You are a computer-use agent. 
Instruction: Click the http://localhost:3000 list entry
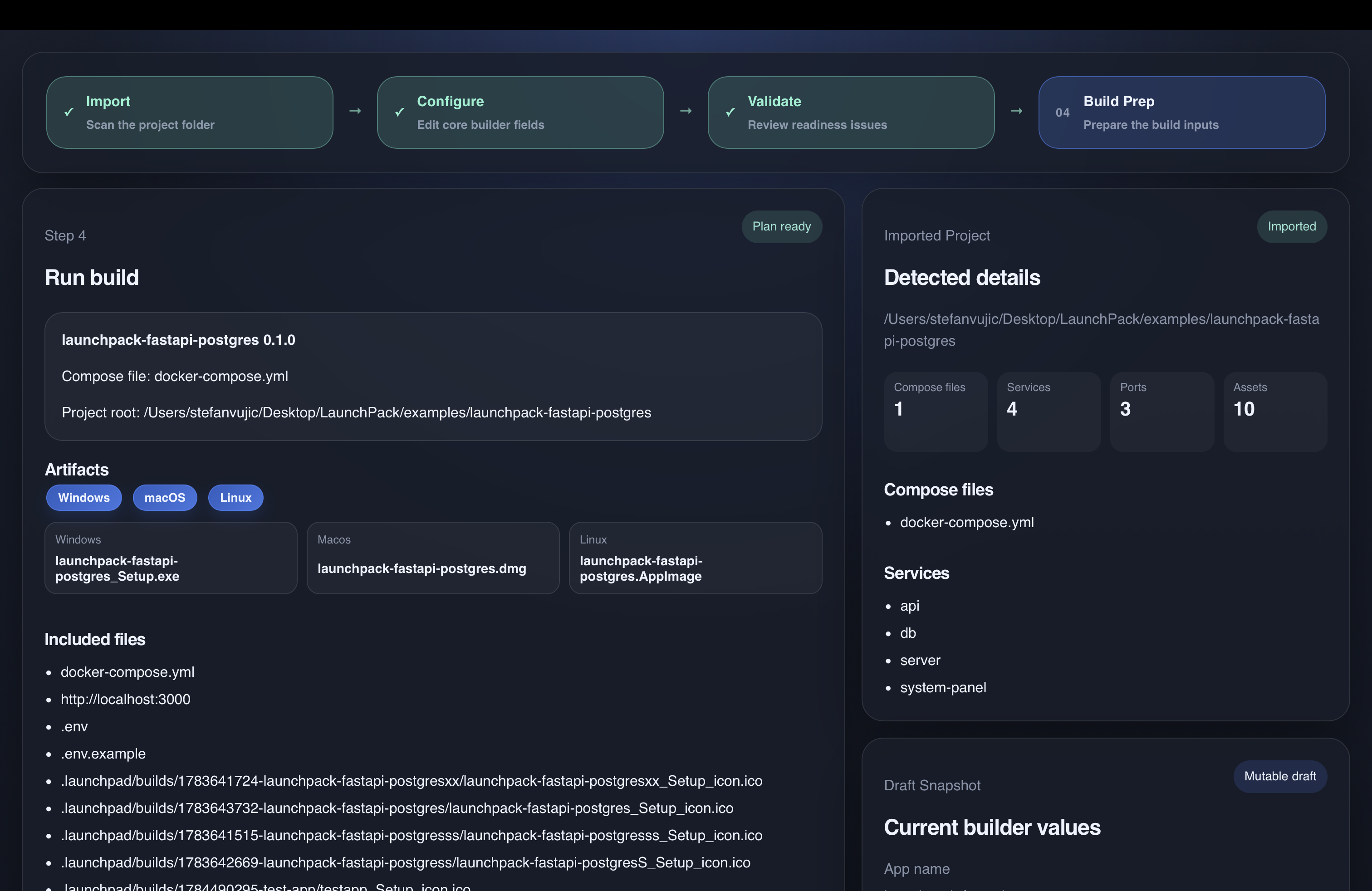pyautogui.click(x=125, y=699)
